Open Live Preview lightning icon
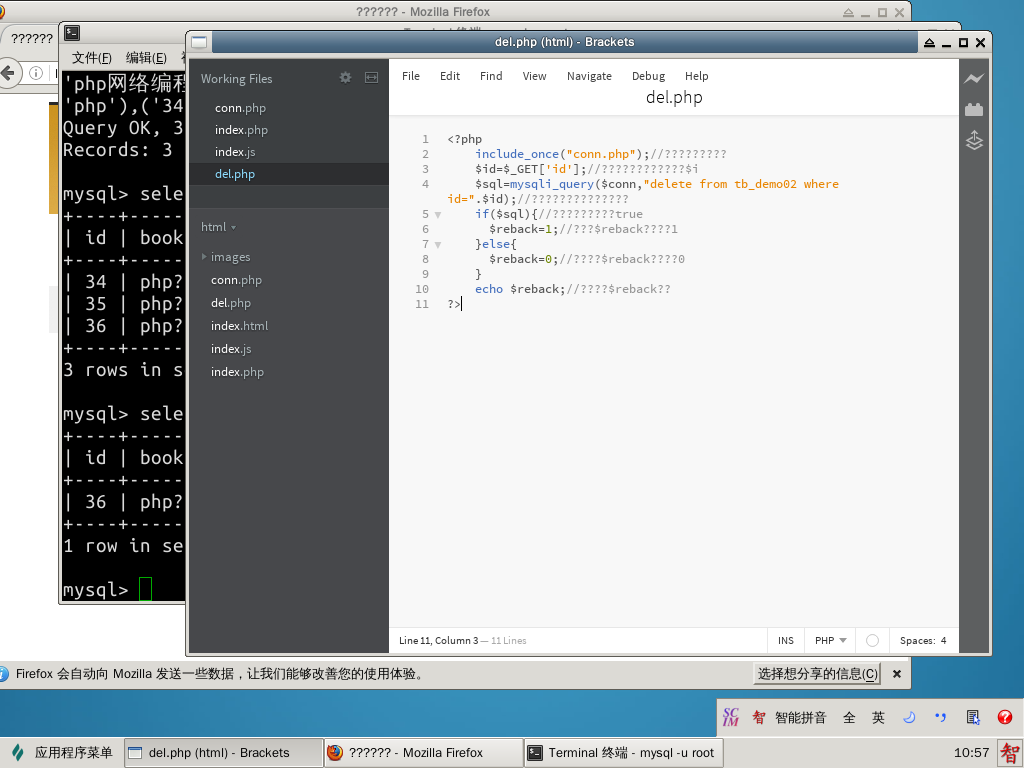 [x=974, y=79]
